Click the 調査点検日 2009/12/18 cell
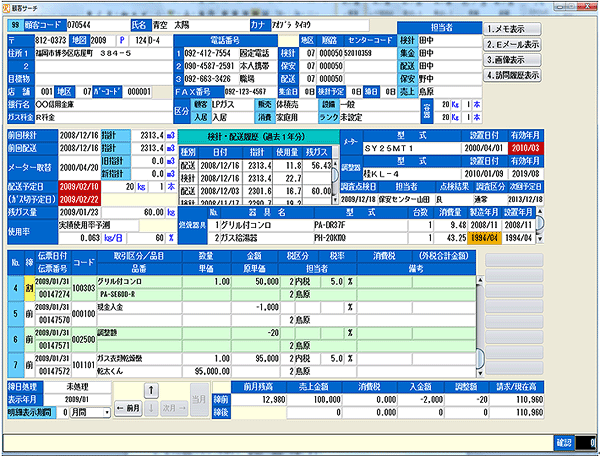600x456 pixels. pyautogui.click(x=358, y=199)
